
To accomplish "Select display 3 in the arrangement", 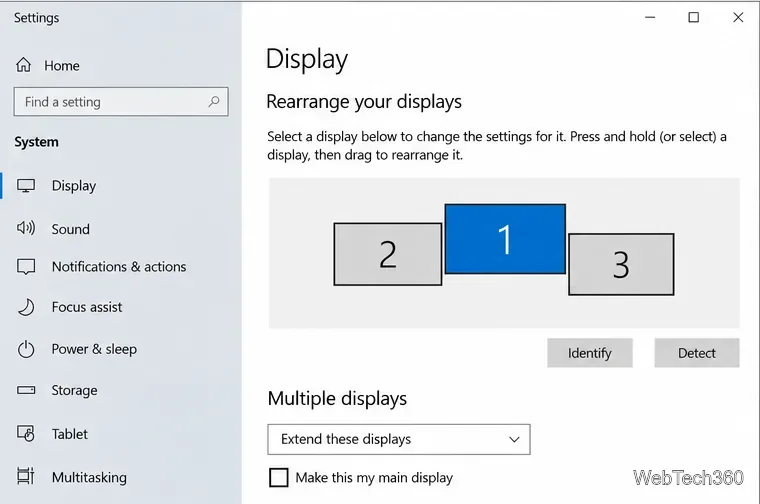I will (x=621, y=264).
